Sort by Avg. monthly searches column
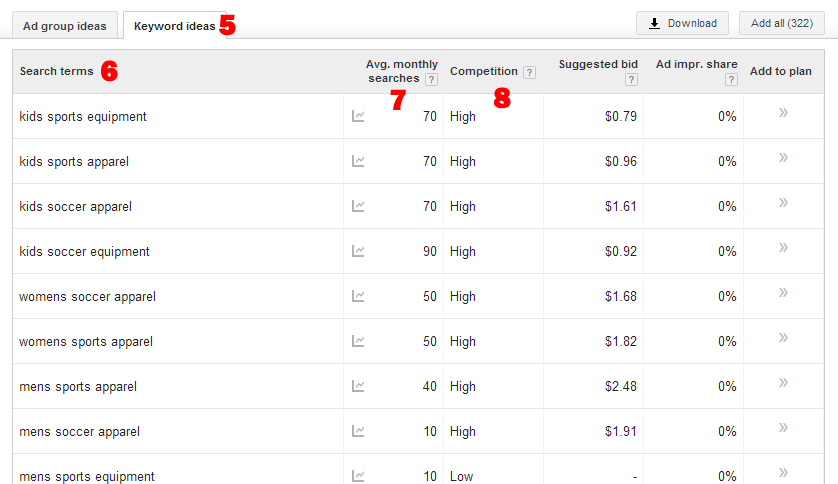This screenshot has width=838, height=484. point(401,71)
